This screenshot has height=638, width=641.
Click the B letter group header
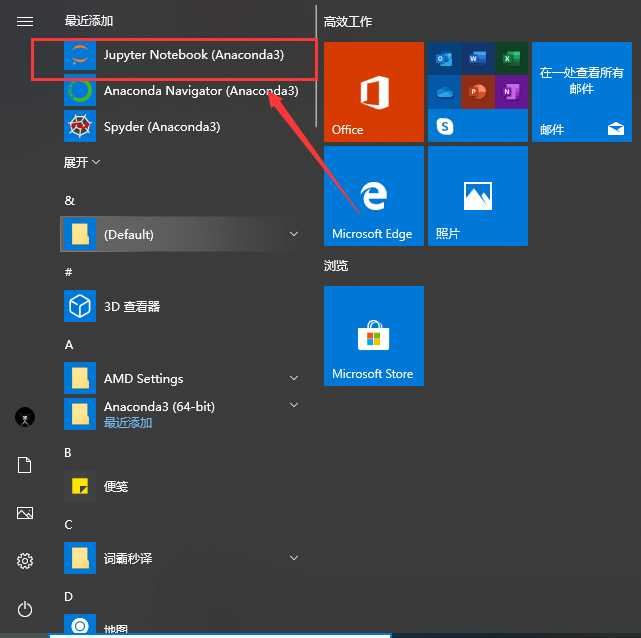[68, 452]
